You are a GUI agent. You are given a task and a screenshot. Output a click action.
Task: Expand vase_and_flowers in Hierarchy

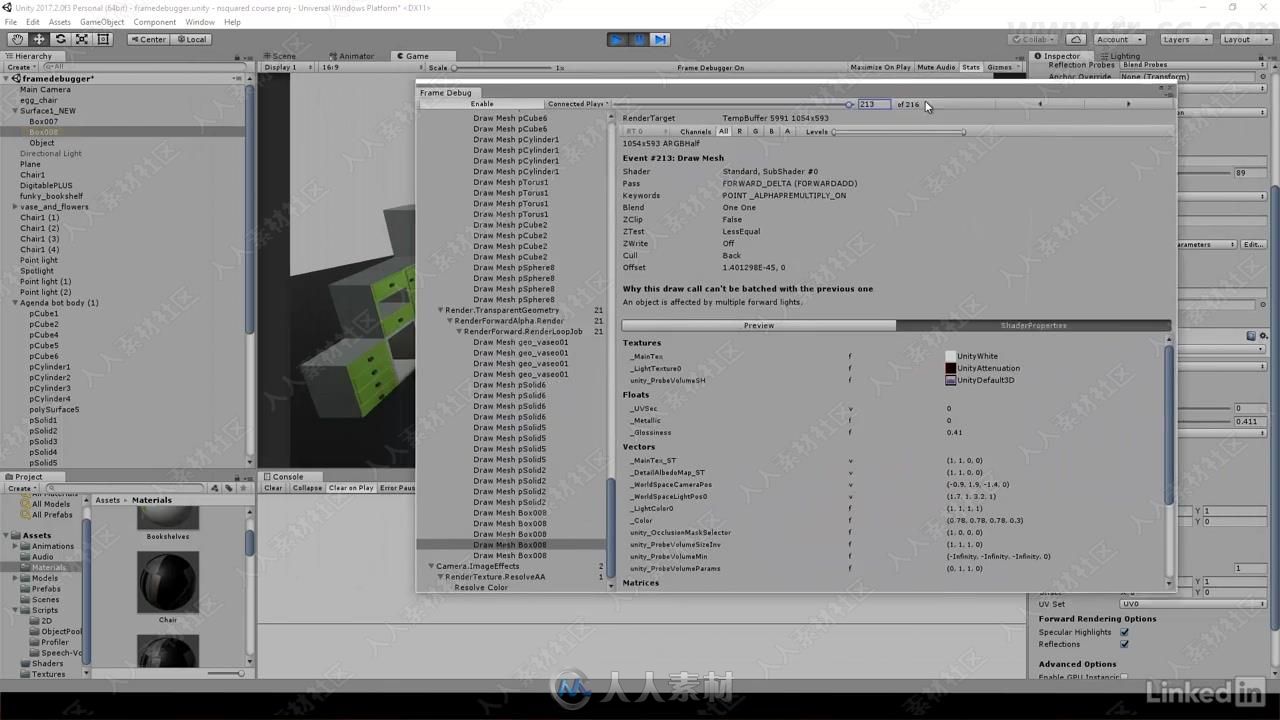pyautogui.click(x=15, y=207)
